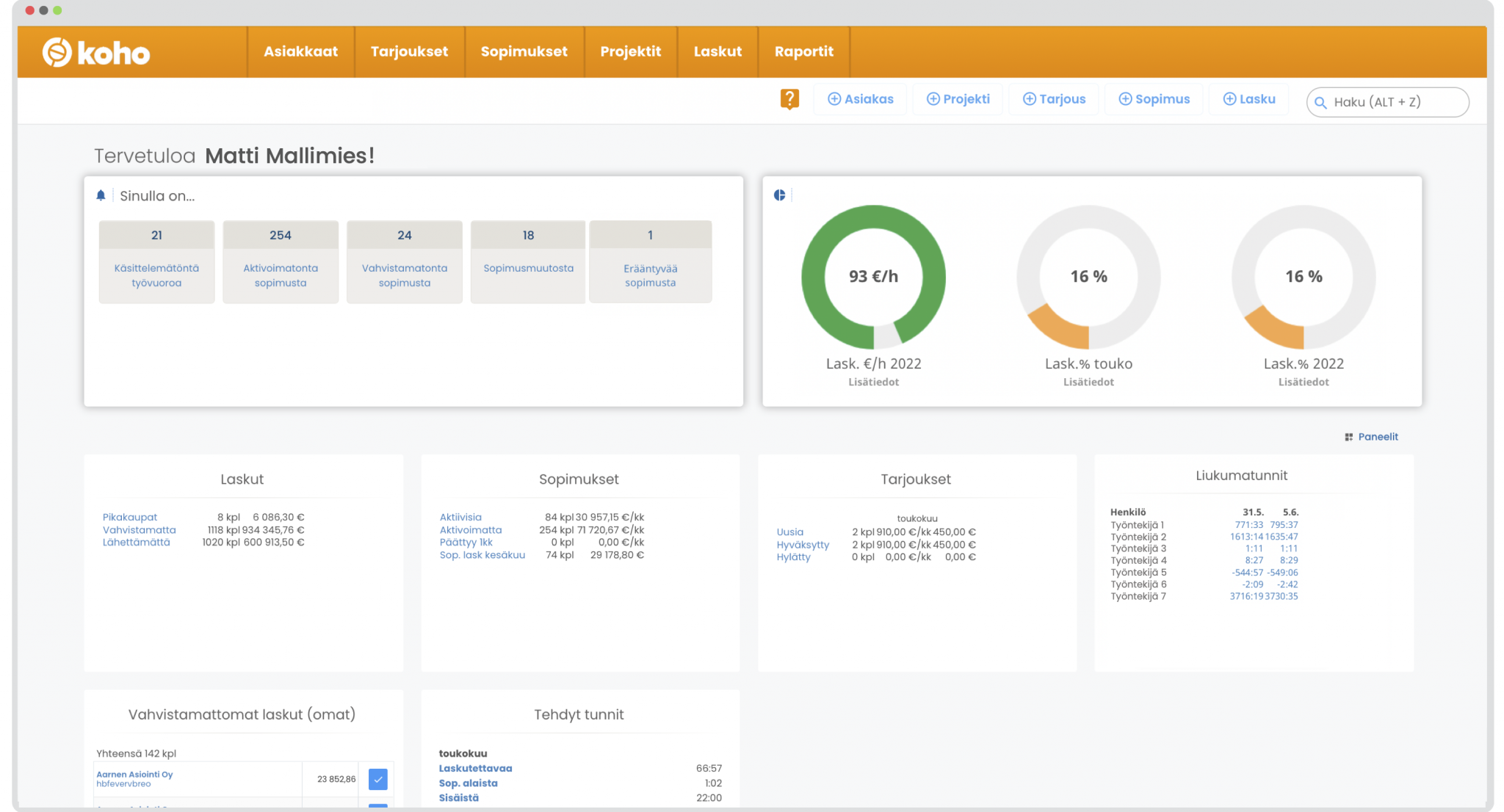Open the Hyväksytty offers link
Image resolution: width=1504 pixels, height=812 pixels.
click(803, 545)
